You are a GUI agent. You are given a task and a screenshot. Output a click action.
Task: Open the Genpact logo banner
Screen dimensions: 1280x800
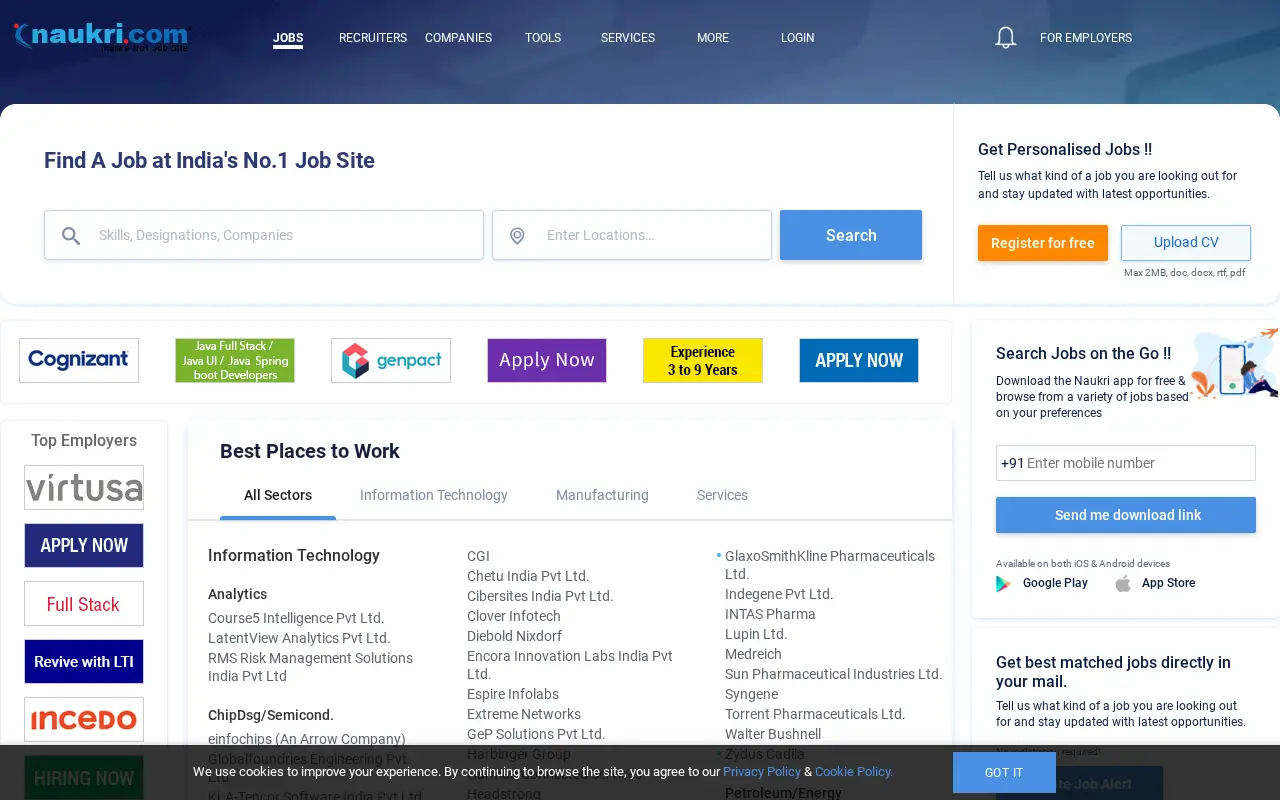pyautogui.click(x=391, y=360)
